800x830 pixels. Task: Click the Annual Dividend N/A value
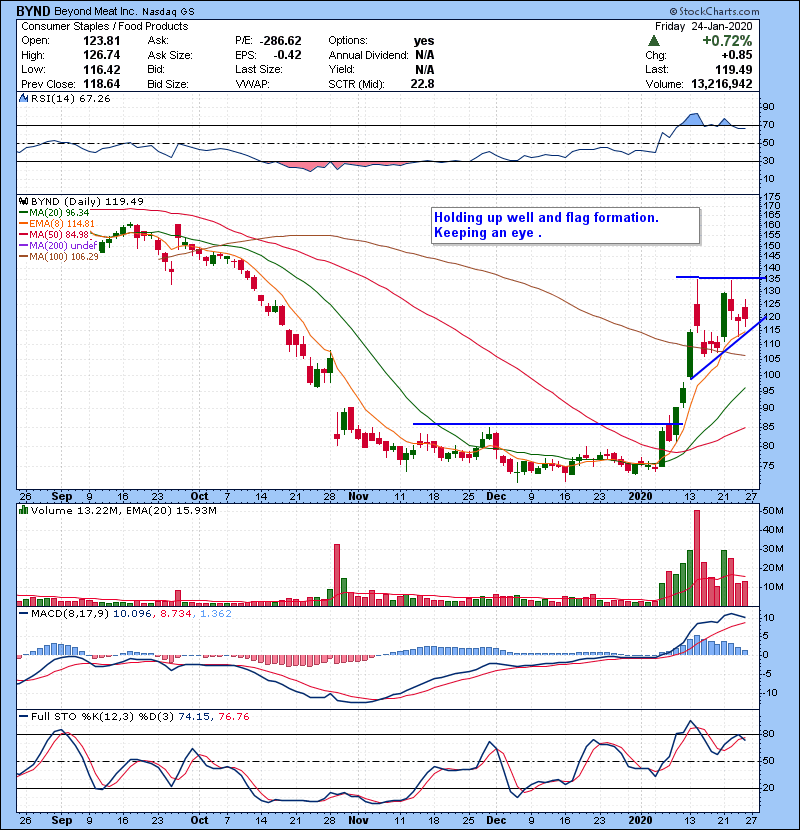pyautogui.click(x=425, y=55)
